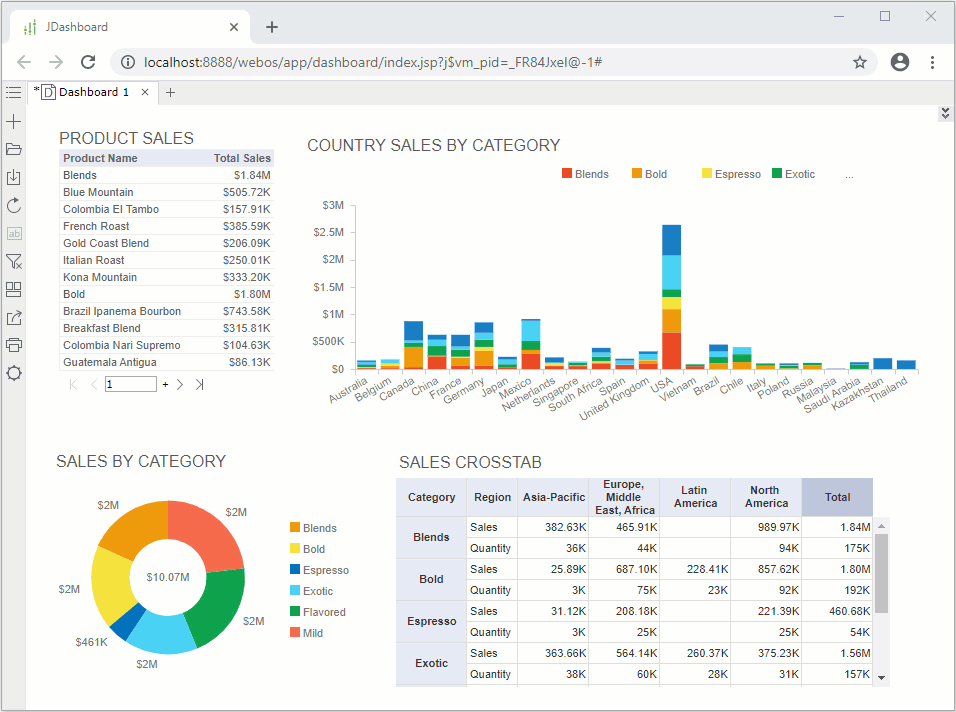Click the Share/export icon in sidebar
The width and height of the screenshot is (956, 712).
(x=13, y=318)
